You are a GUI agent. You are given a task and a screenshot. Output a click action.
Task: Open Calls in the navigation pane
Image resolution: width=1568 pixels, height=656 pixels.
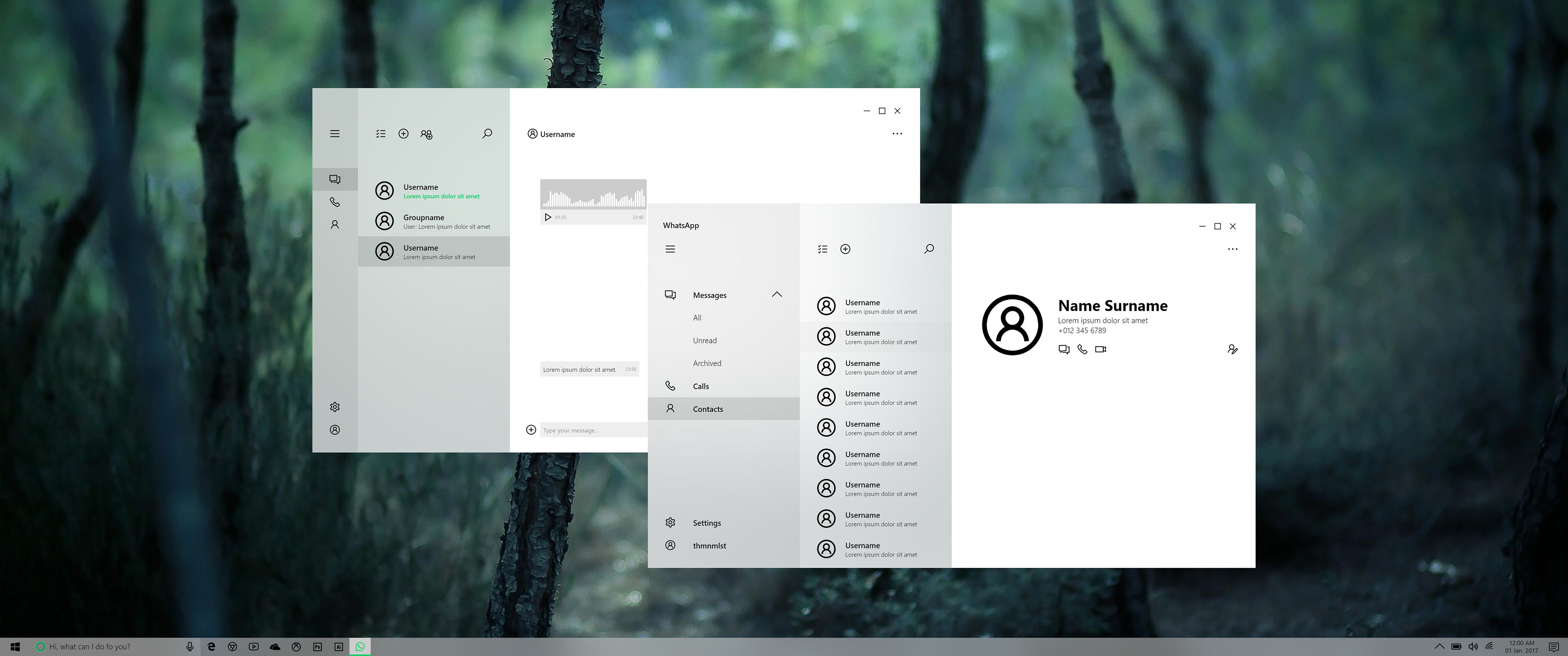[x=724, y=387]
